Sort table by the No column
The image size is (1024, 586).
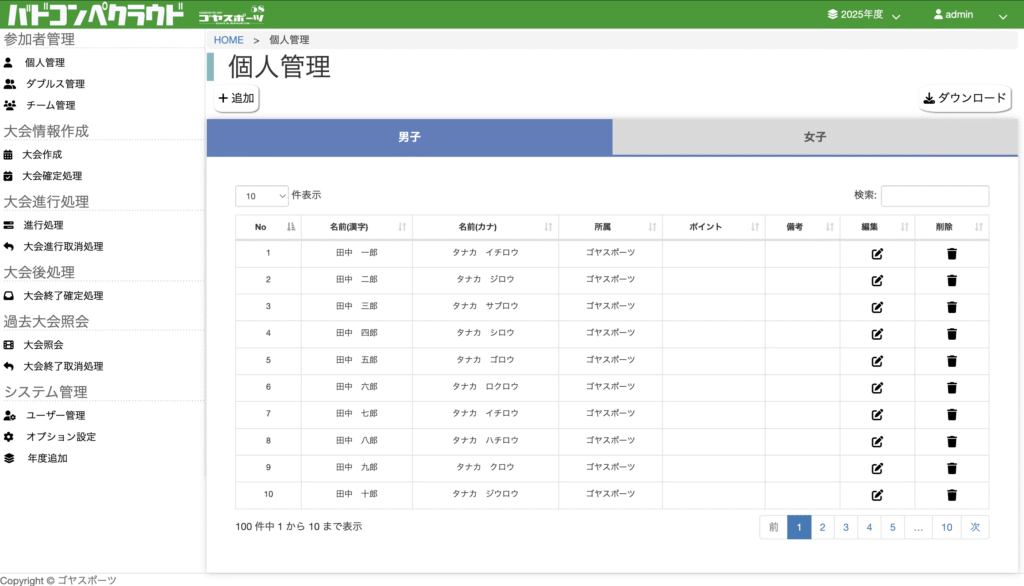[268, 227]
